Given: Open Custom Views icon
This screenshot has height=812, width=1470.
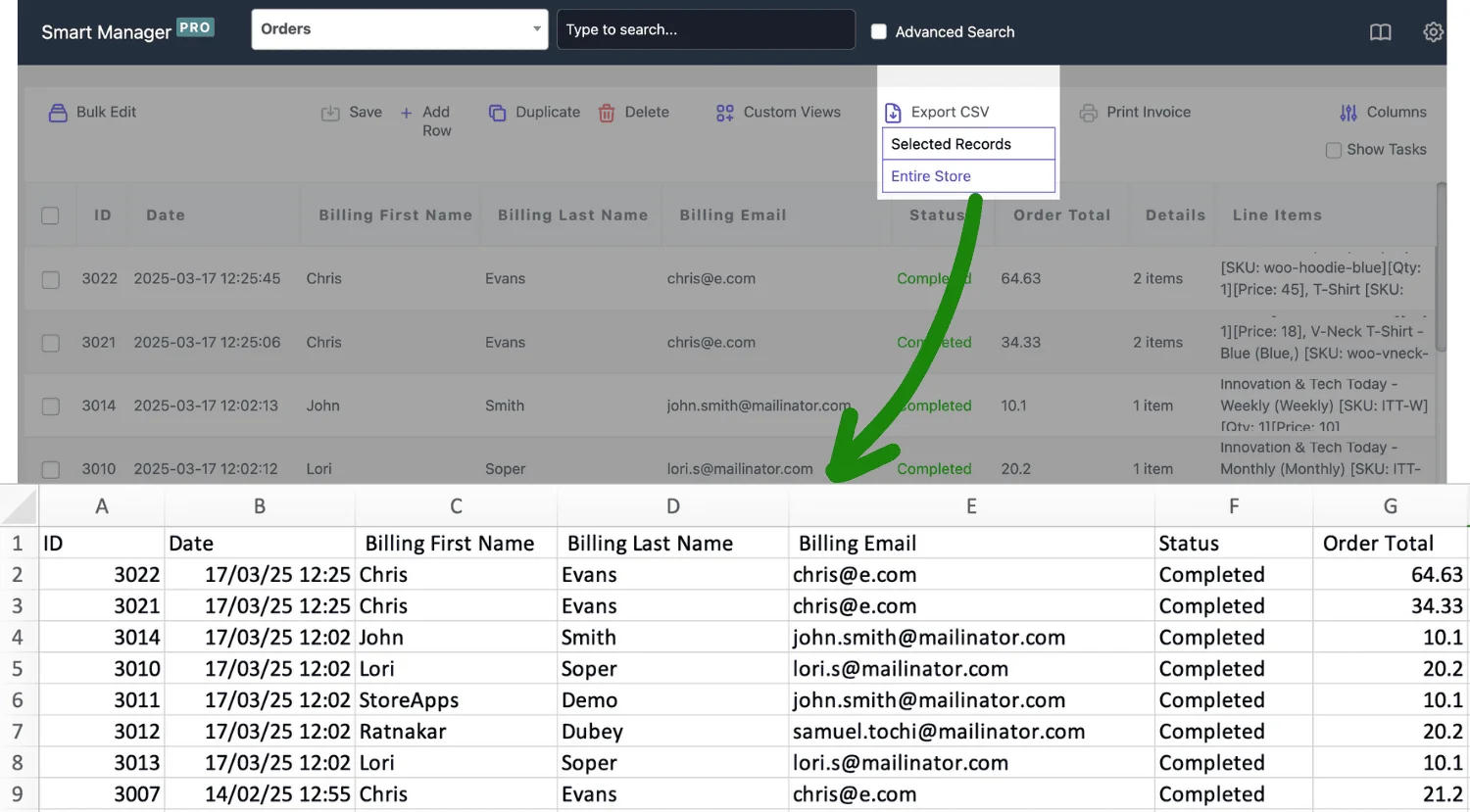Looking at the screenshot, I should coord(725,113).
